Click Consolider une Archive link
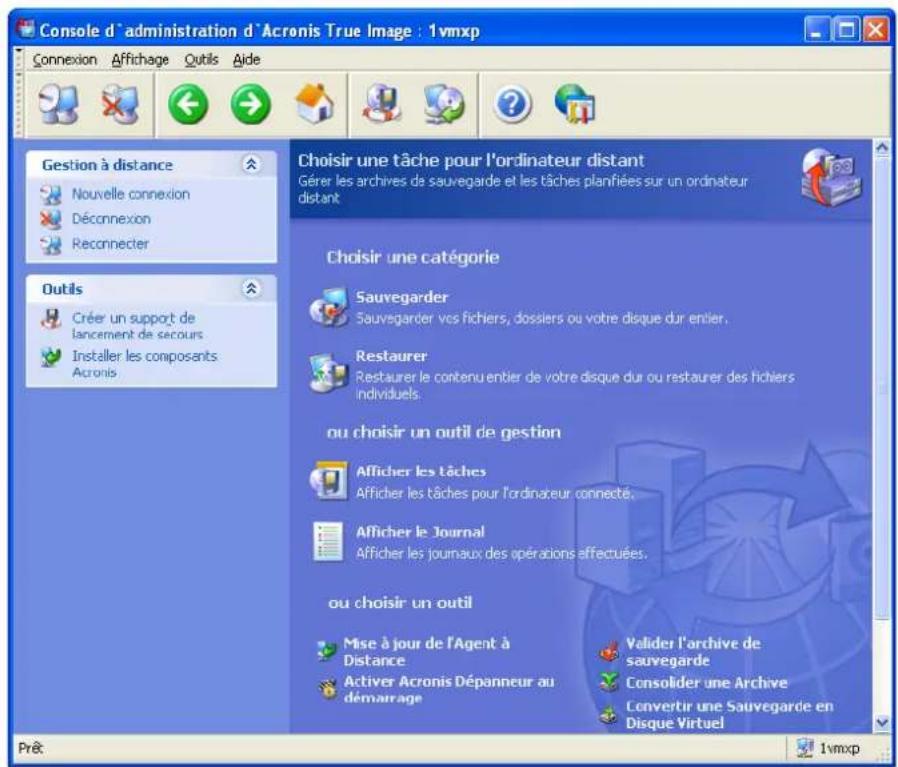 706,683
